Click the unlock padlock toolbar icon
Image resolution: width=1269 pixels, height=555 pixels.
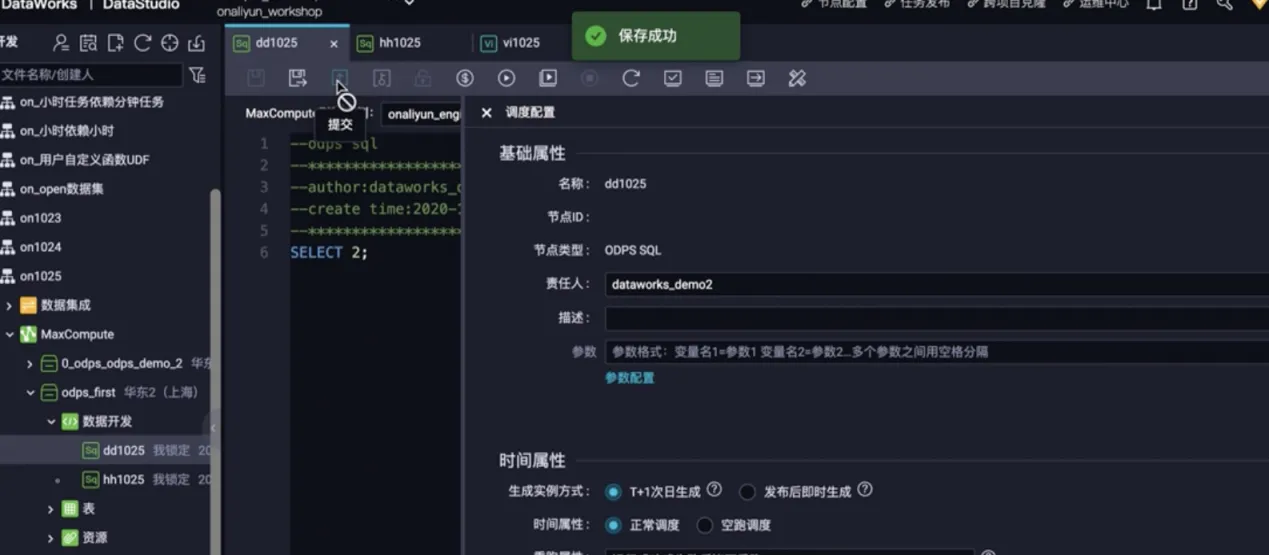[x=423, y=78]
